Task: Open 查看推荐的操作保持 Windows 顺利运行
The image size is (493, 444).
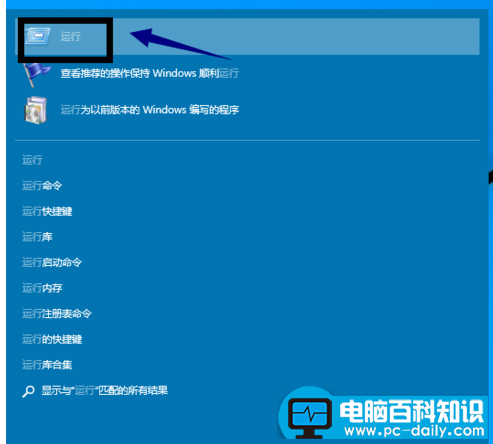Action: pyautogui.click(x=149, y=73)
